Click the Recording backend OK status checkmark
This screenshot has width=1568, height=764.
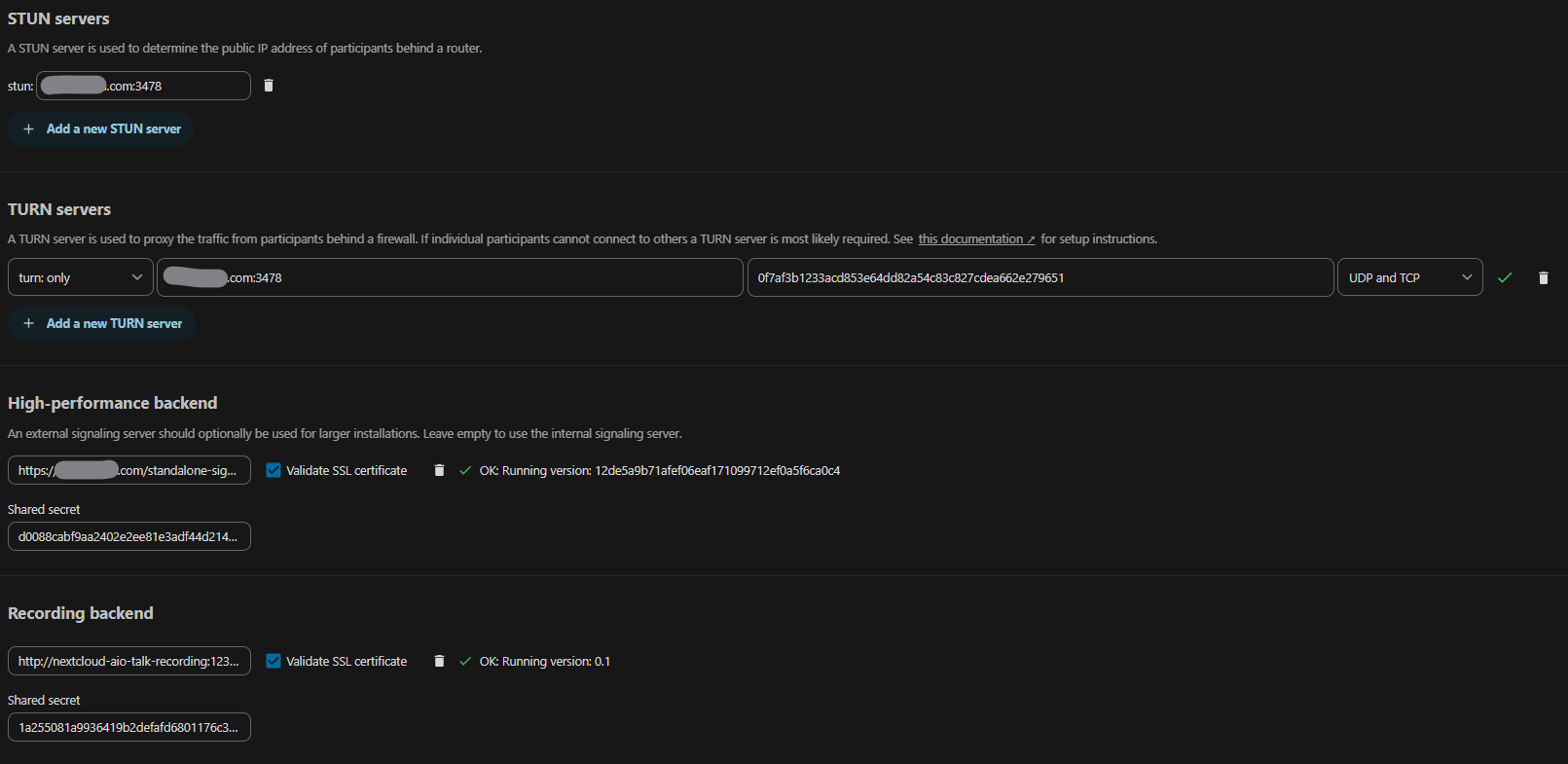click(465, 662)
